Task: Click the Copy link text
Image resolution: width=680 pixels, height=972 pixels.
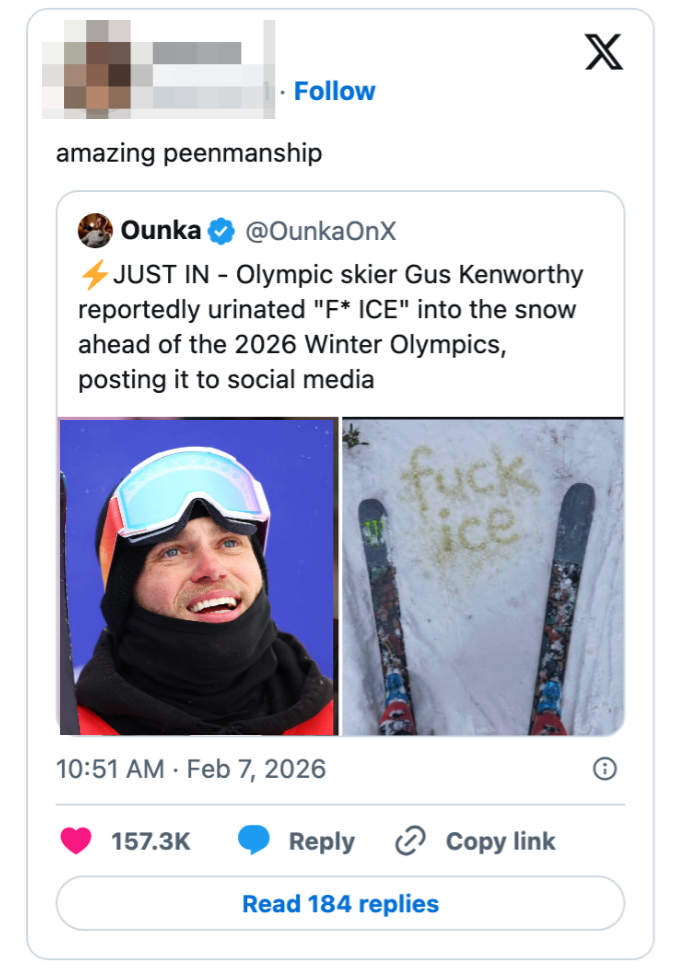Action: tap(500, 842)
